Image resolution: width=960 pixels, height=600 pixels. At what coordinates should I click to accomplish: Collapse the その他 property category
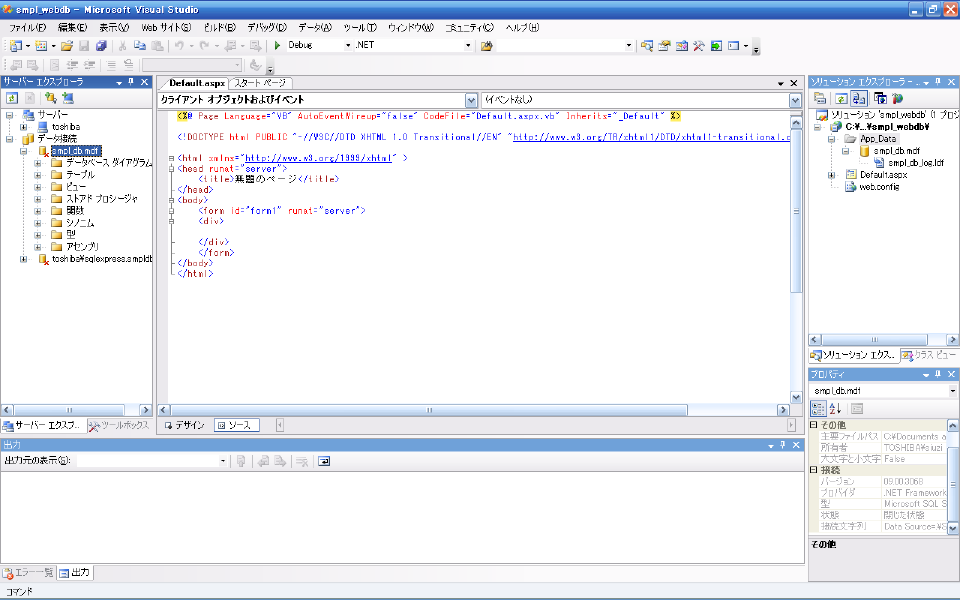tap(814, 424)
